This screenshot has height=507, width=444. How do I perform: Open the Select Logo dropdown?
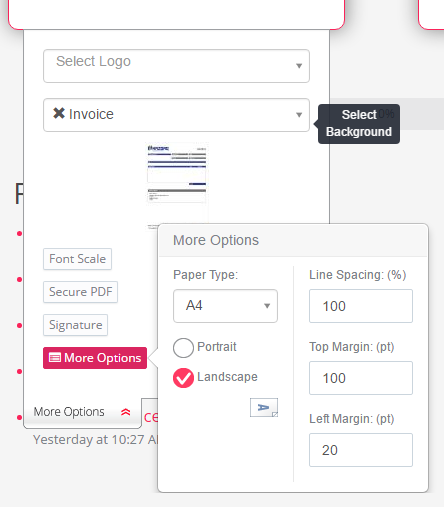click(x=176, y=66)
